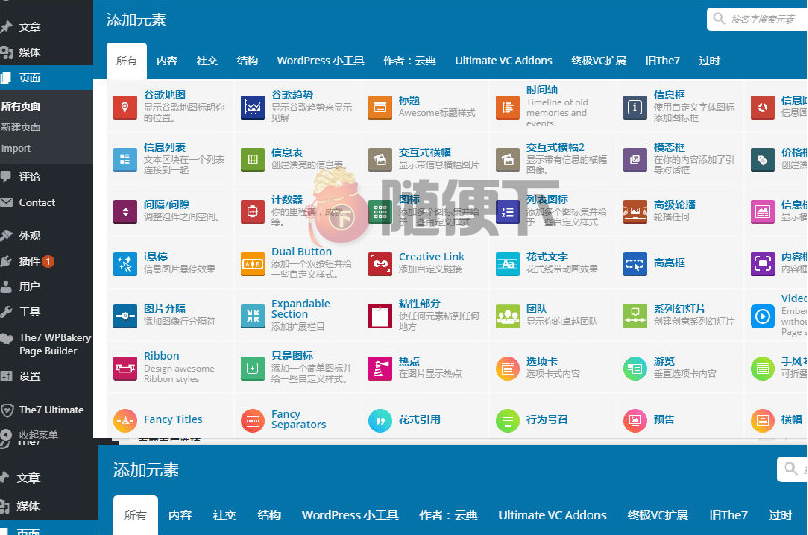Add the 列表图标 list icon element
808x535 pixels.
click(x=508, y=212)
